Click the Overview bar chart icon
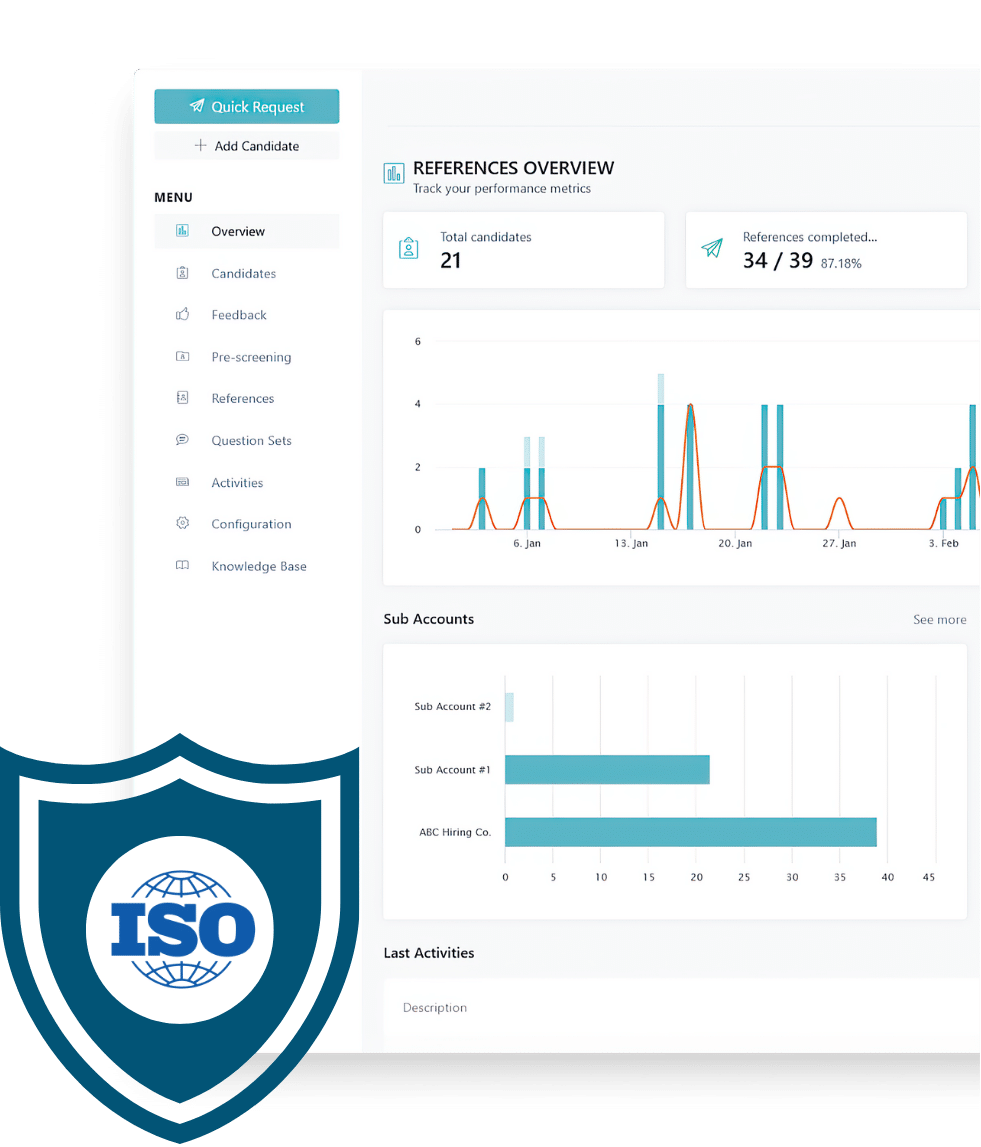This screenshot has height=1147, width=981. (182, 231)
